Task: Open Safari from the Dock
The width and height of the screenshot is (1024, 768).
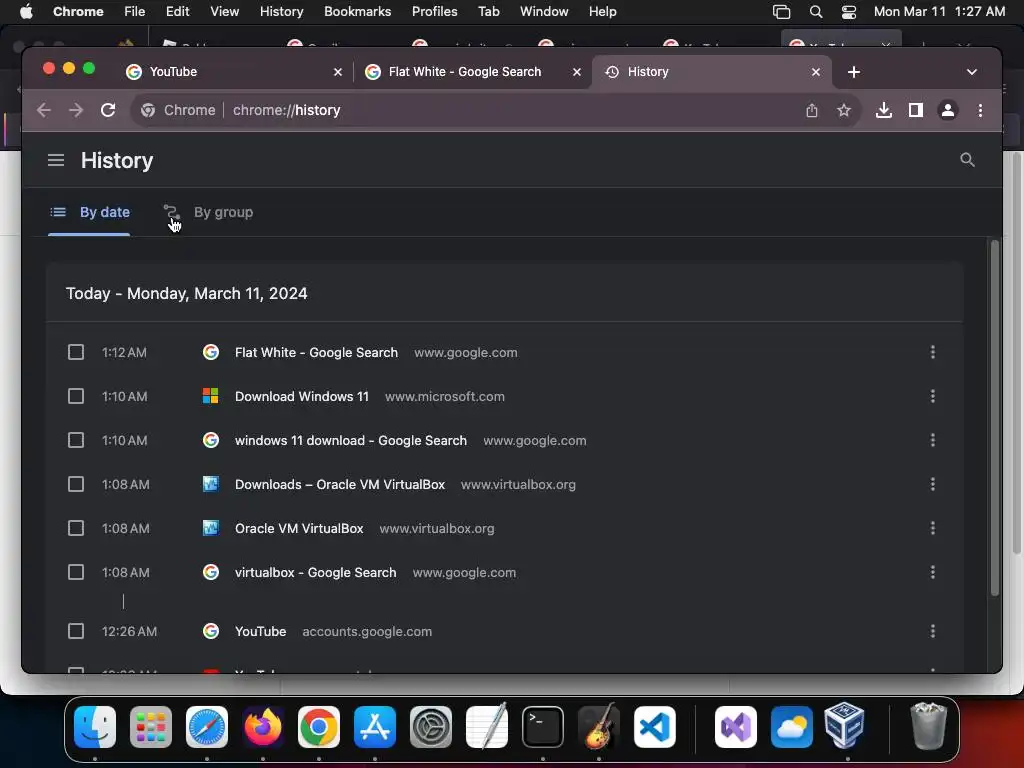Action: point(207,726)
